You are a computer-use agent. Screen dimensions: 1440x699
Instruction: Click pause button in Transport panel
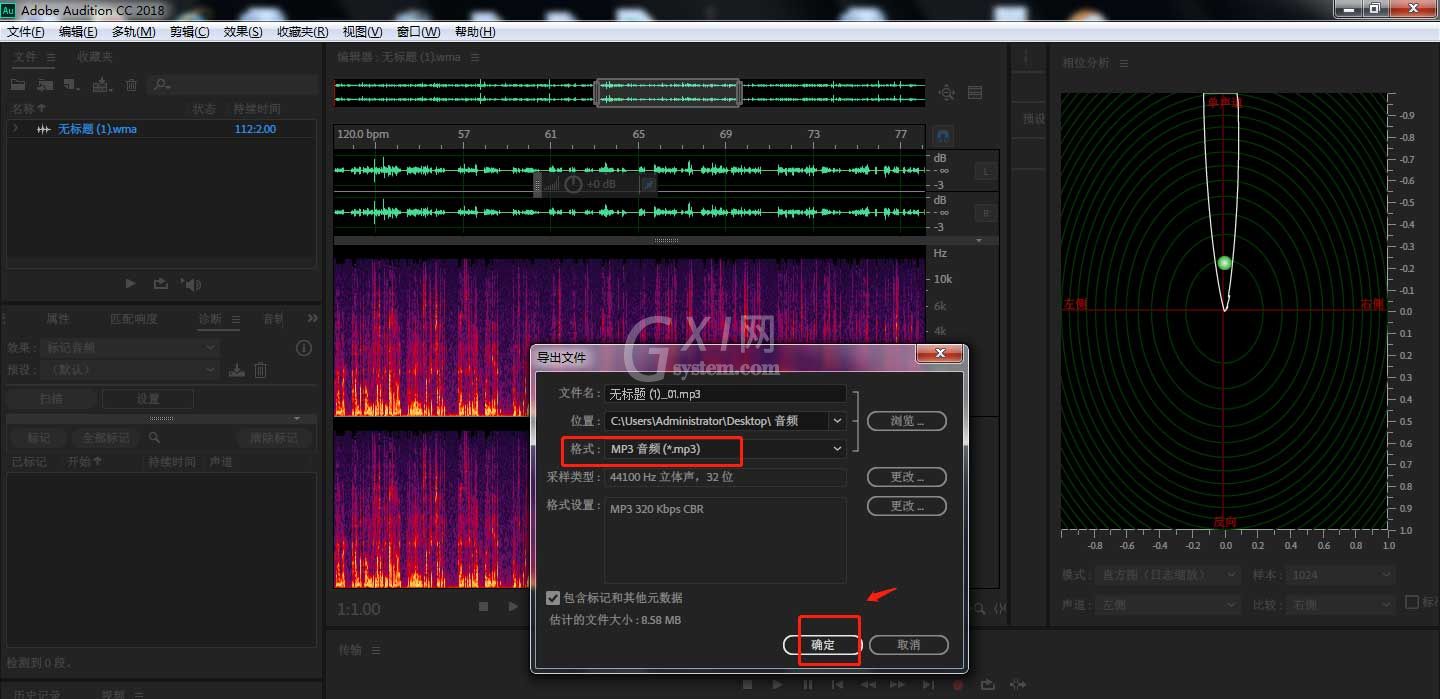(x=807, y=685)
